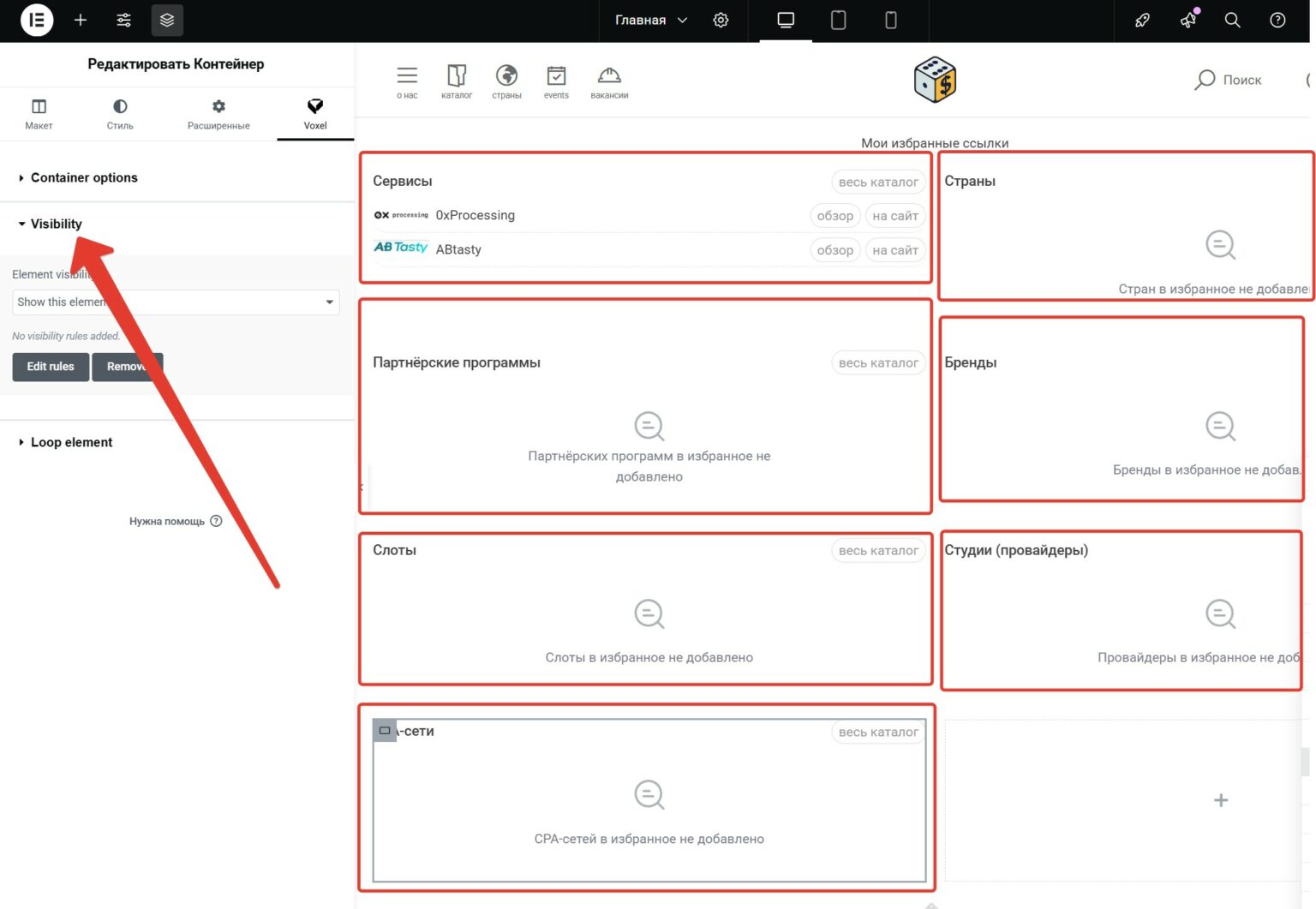Image resolution: width=1316 pixels, height=909 pixels.
Task: Switch to the Расширенные tab
Action: click(x=218, y=114)
